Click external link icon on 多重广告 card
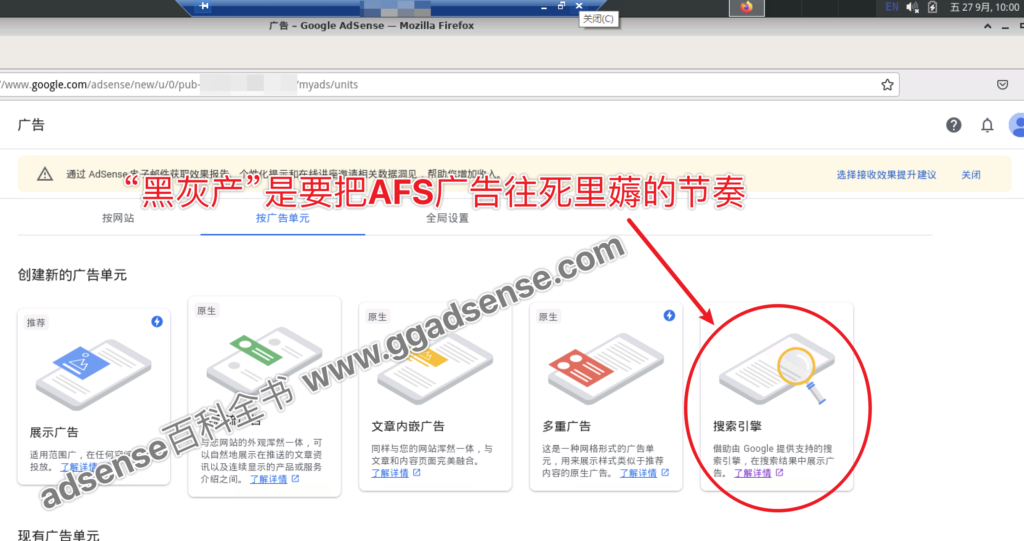The height and width of the screenshot is (541, 1024). pyautogui.click(x=665, y=472)
